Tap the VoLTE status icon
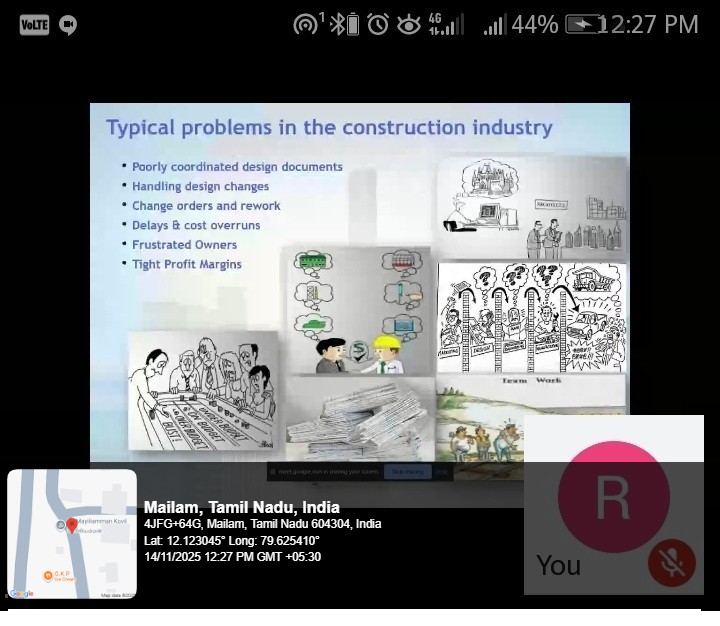The image size is (720, 626). coord(34,25)
